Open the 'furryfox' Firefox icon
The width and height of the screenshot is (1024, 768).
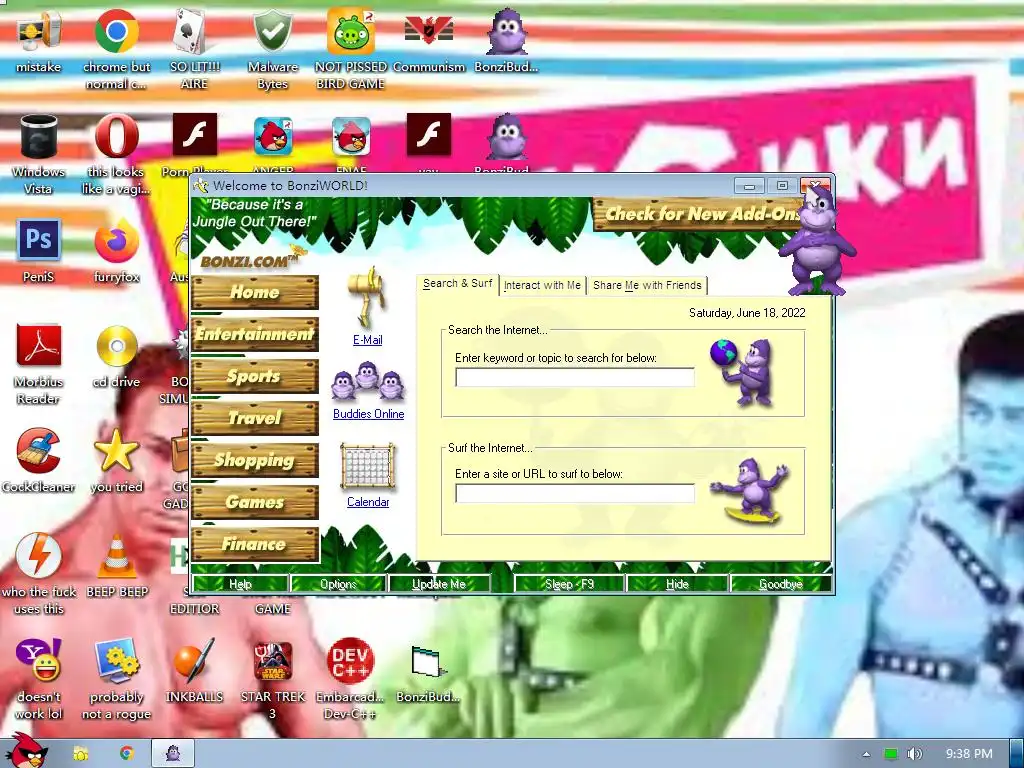click(x=116, y=240)
